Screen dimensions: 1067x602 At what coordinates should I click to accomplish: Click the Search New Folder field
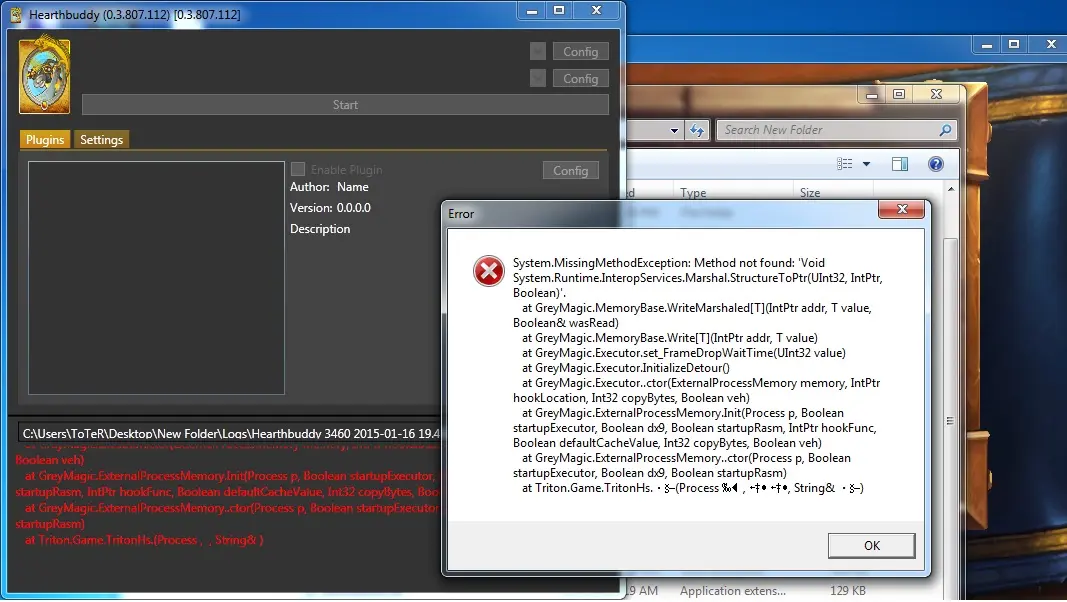coord(837,130)
